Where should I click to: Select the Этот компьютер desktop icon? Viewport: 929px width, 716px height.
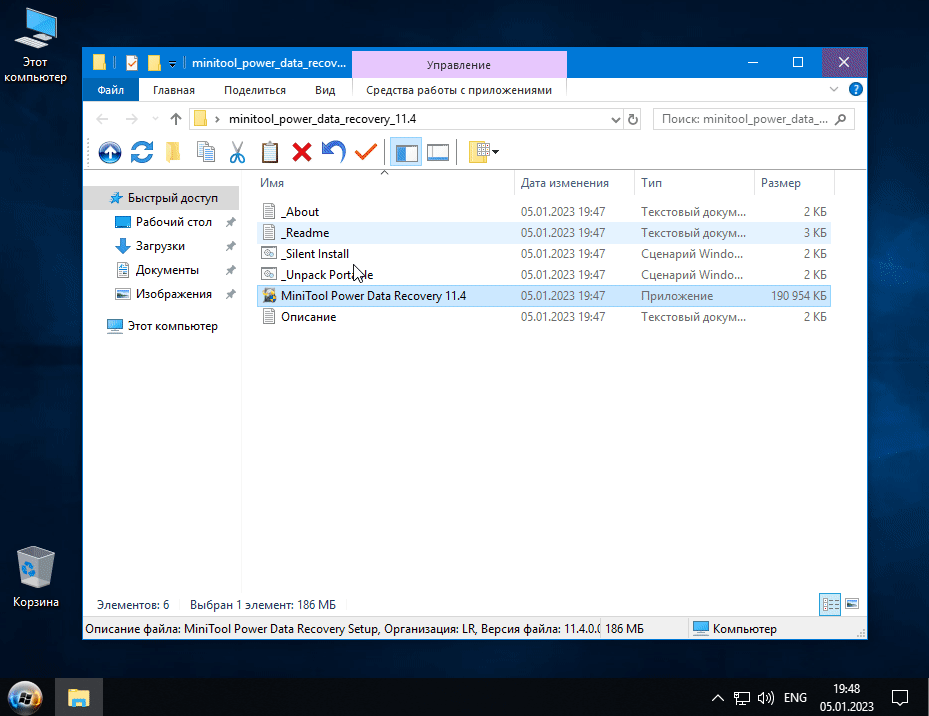(x=36, y=46)
